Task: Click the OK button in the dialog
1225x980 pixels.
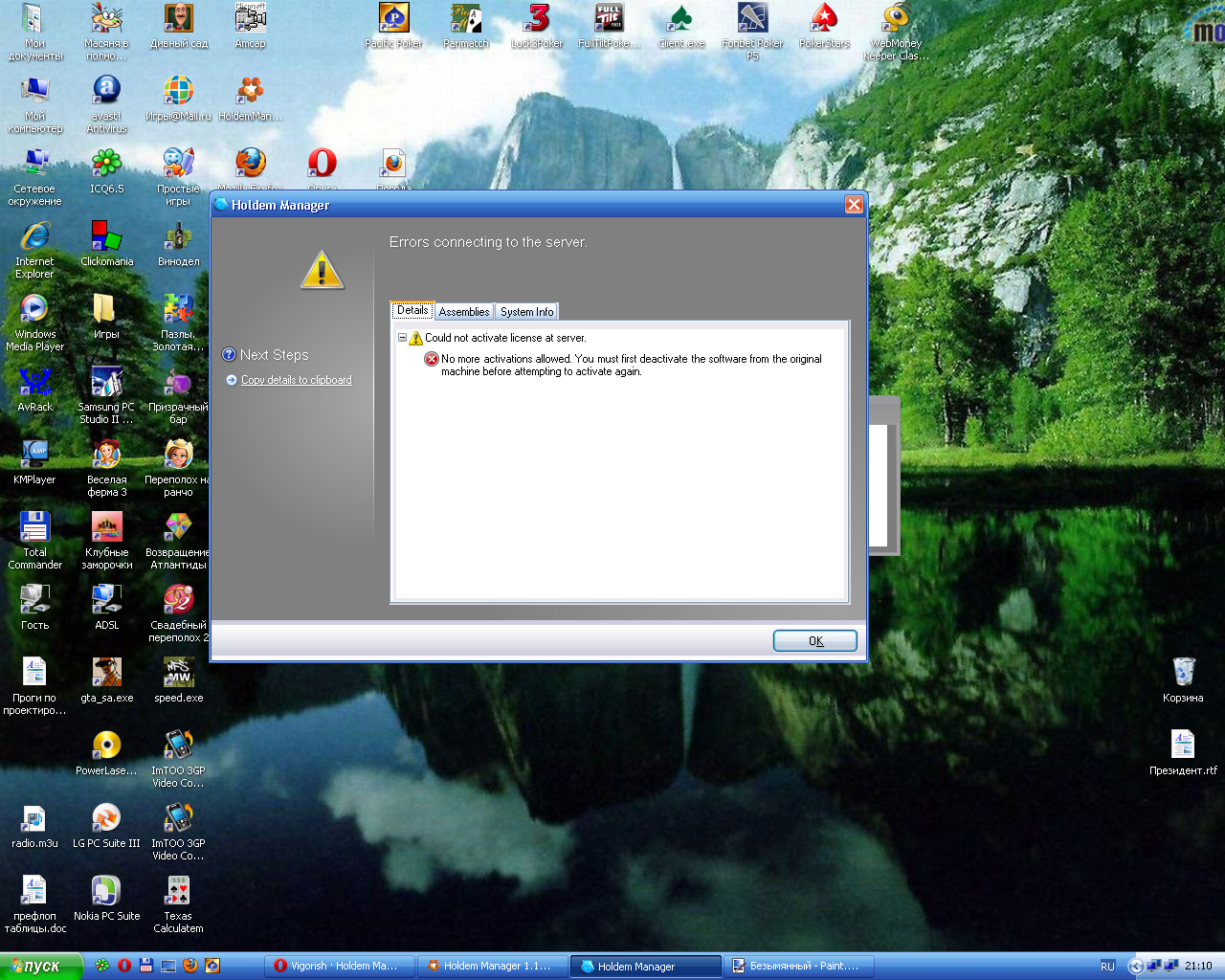Action: [x=814, y=641]
